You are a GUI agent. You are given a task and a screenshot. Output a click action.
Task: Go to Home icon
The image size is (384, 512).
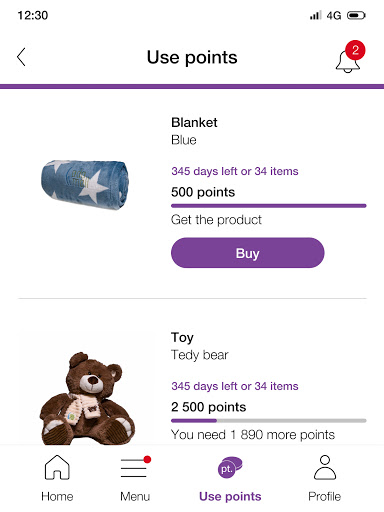pos(57,467)
